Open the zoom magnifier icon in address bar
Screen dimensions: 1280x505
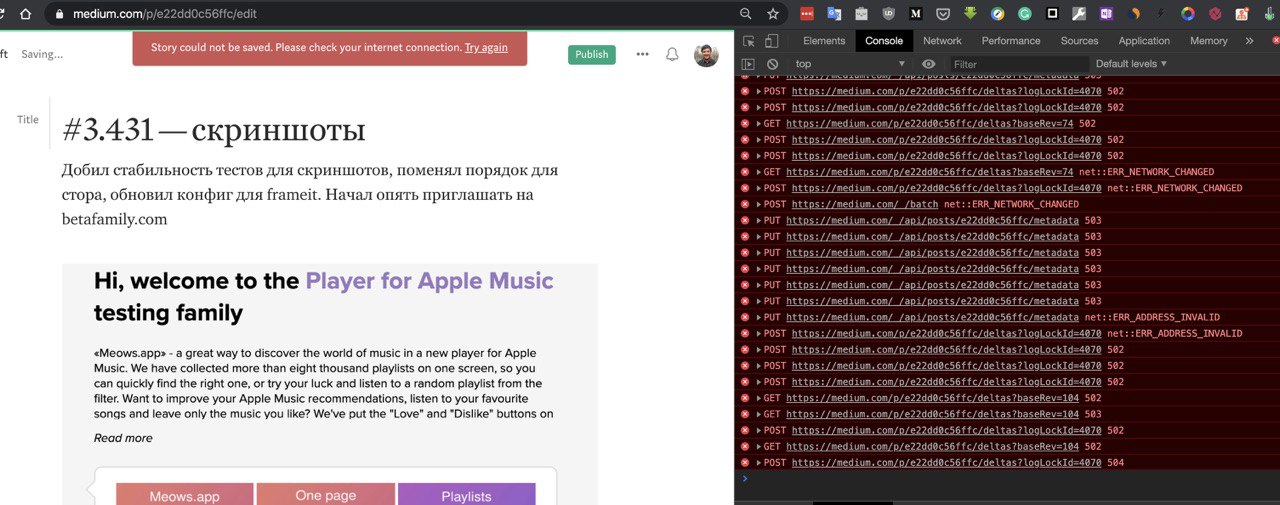tap(745, 14)
